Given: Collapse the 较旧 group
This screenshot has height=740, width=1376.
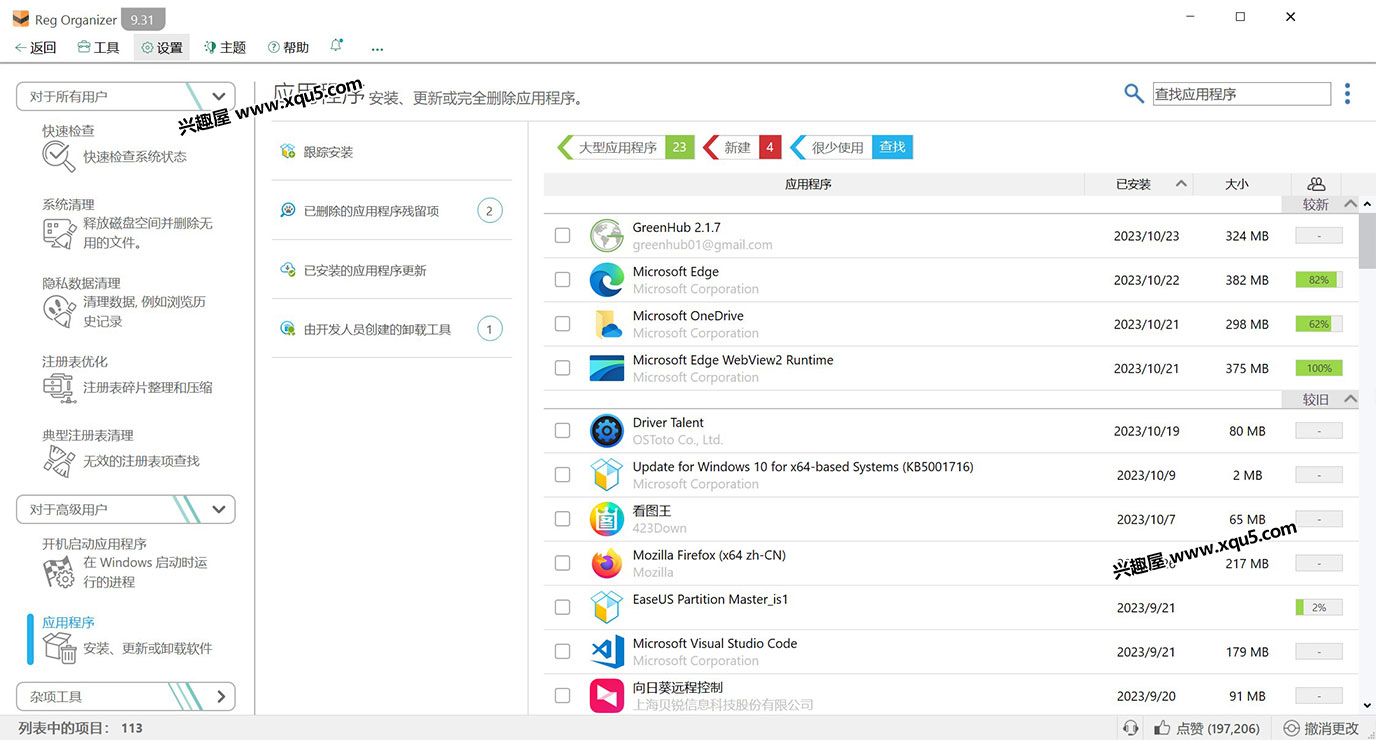Looking at the screenshot, I should (1351, 399).
